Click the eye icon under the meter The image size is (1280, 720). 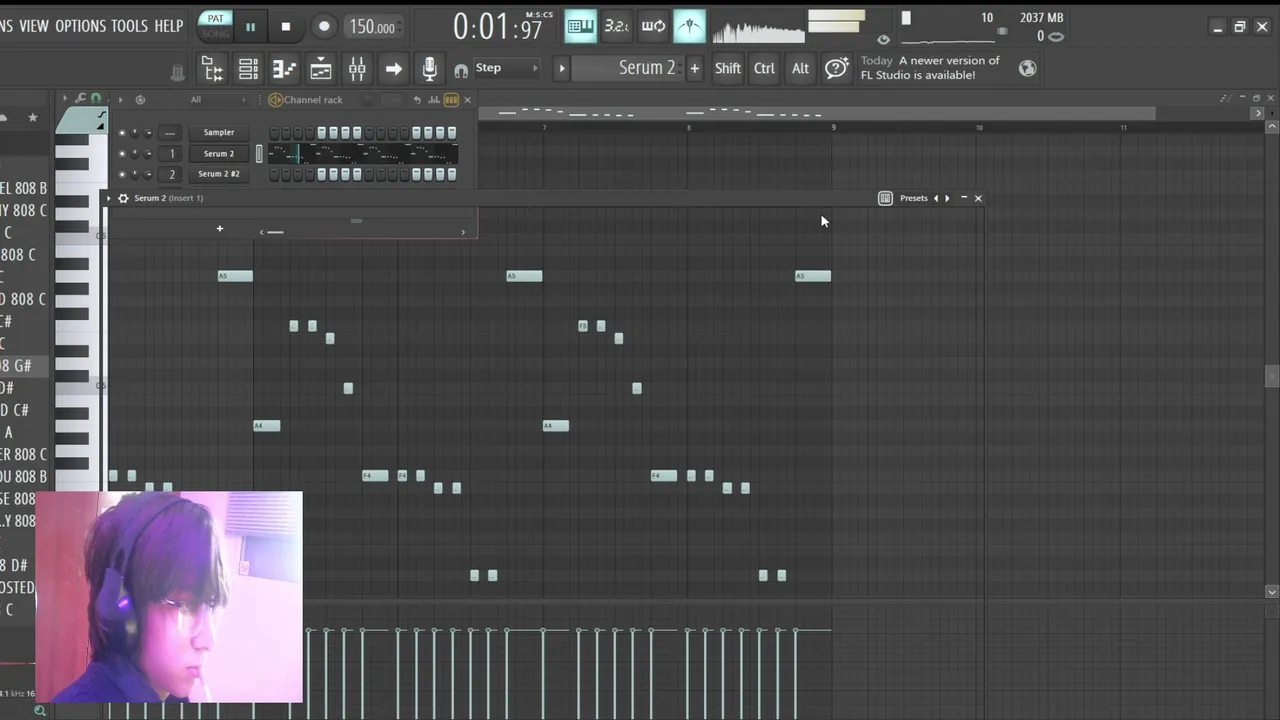[883, 39]
